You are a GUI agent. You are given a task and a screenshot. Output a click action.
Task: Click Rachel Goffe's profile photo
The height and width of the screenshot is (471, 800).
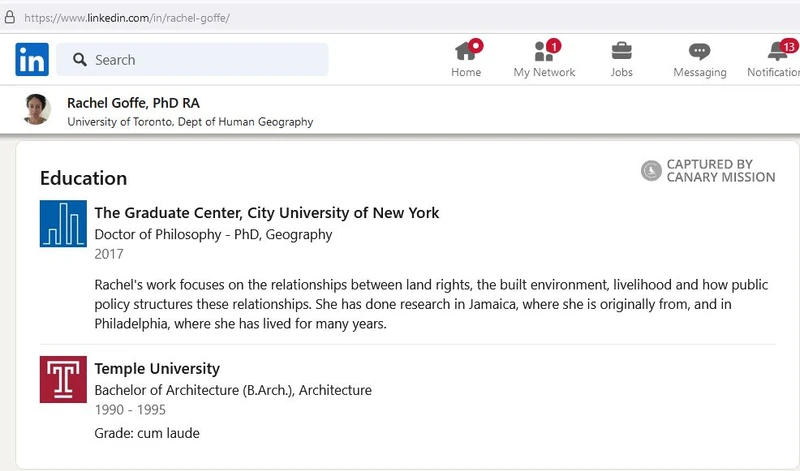click(37, 109)
